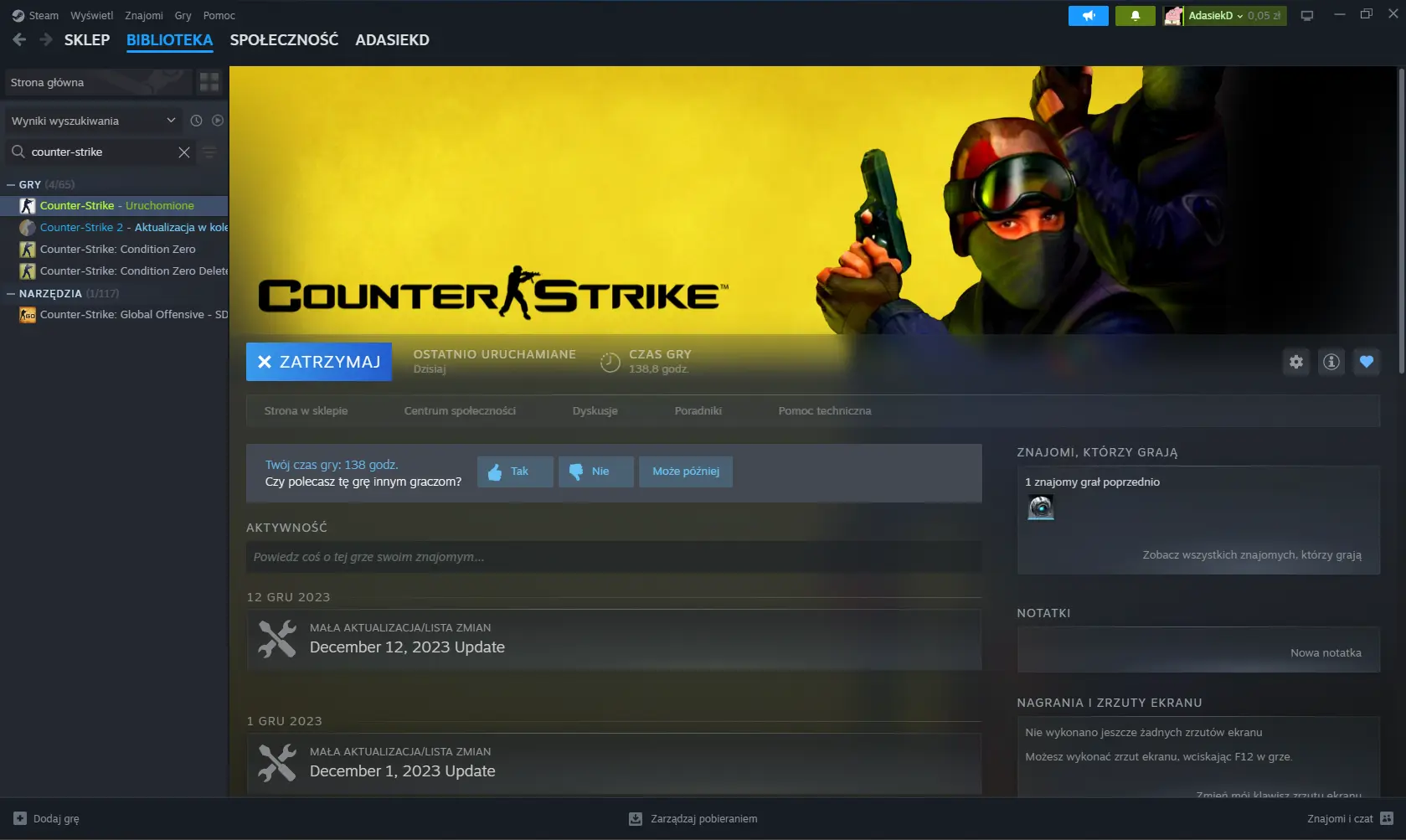The image size is (1406, 840).
Task: Open Zarządzaj pobieraniem downloads
Action: 693,818
